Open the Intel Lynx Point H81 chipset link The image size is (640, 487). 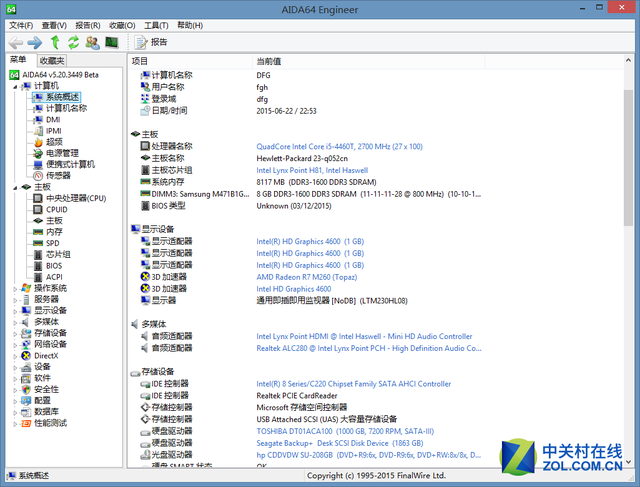pyautogui.click(x=312, y=170)
